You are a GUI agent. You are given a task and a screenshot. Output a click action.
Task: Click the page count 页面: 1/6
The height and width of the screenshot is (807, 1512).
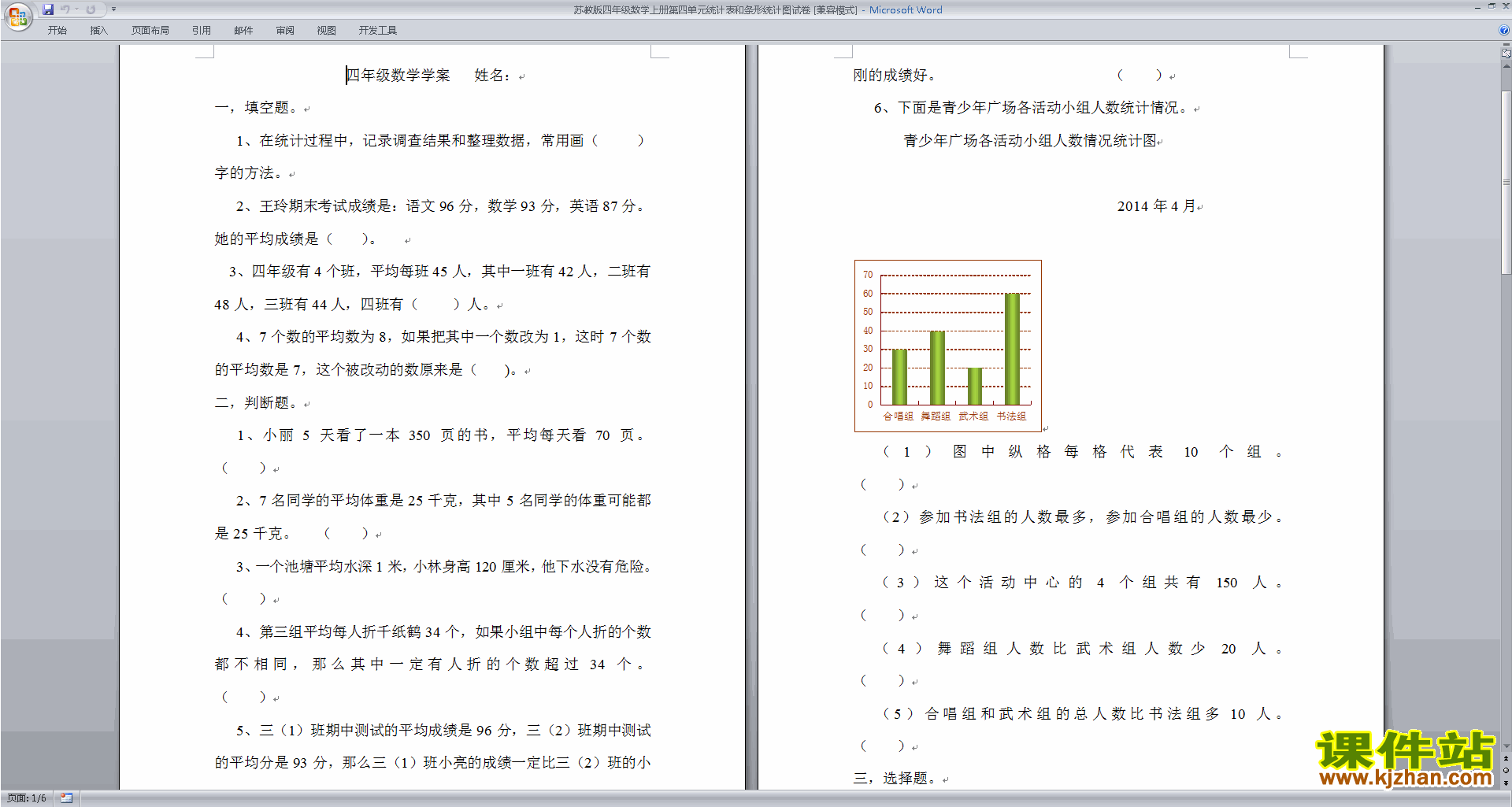tap(27, 798)
